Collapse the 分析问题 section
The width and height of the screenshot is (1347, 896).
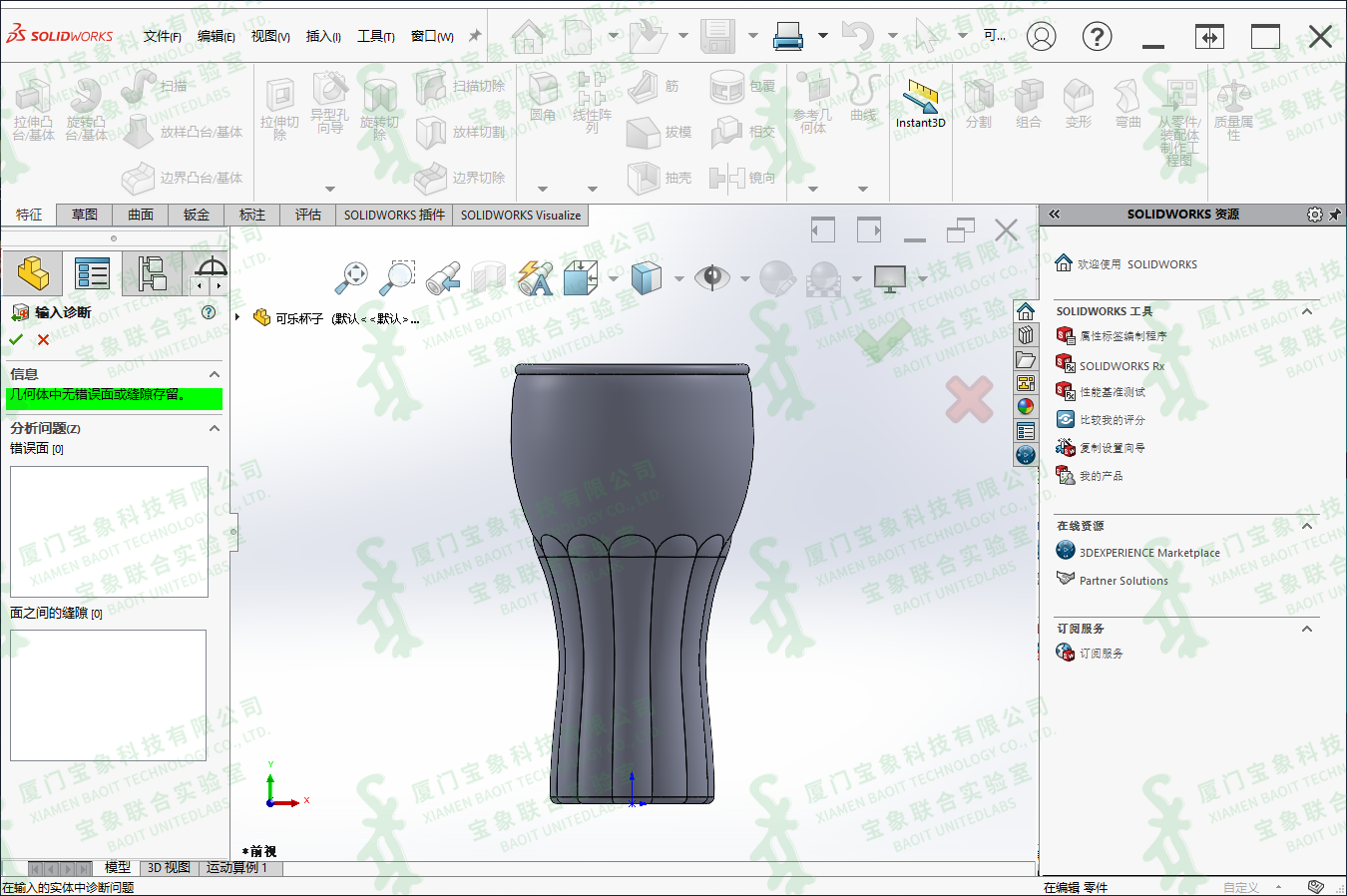(214, 428)
